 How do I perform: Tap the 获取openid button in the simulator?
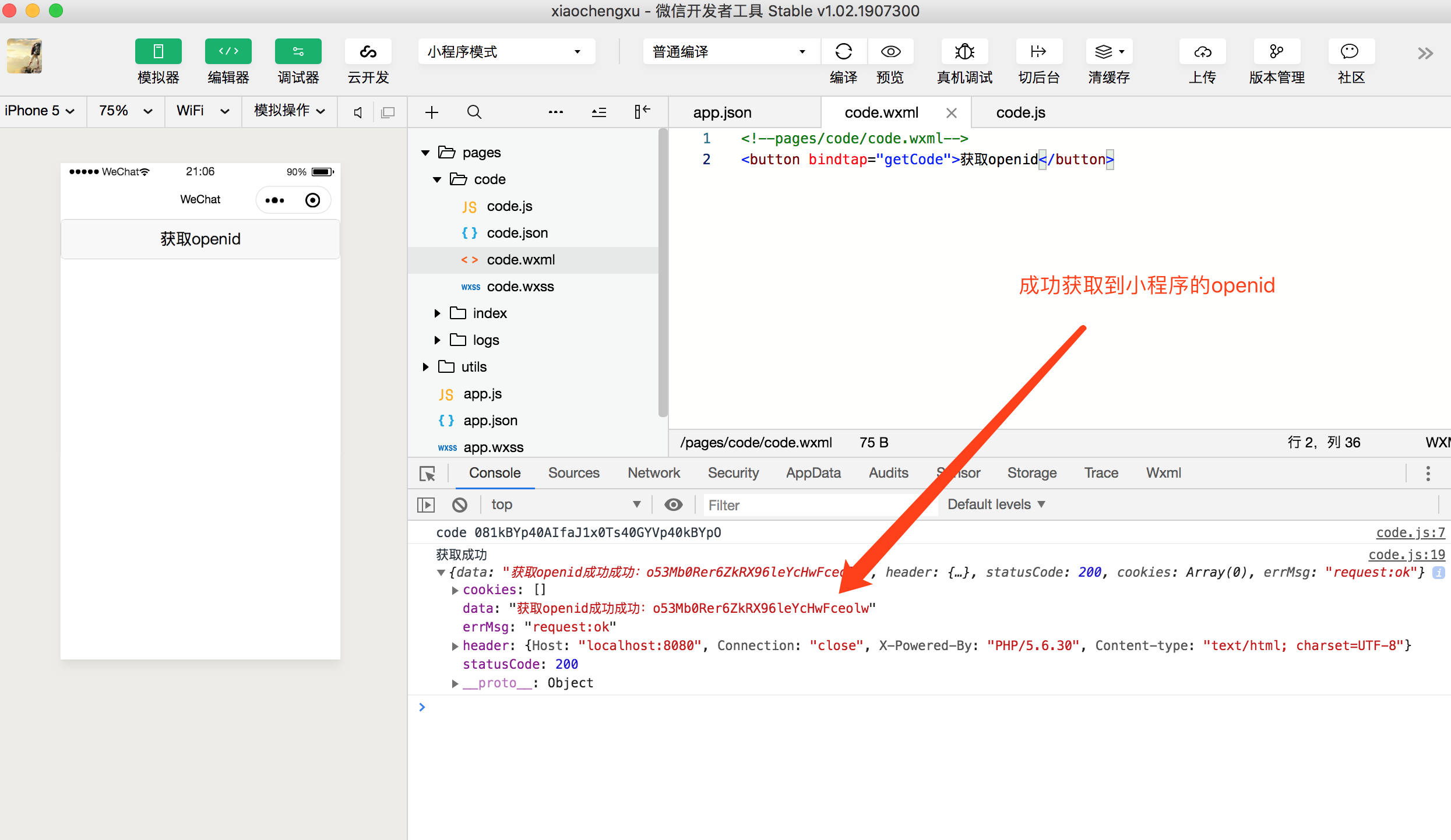point(200,239)
